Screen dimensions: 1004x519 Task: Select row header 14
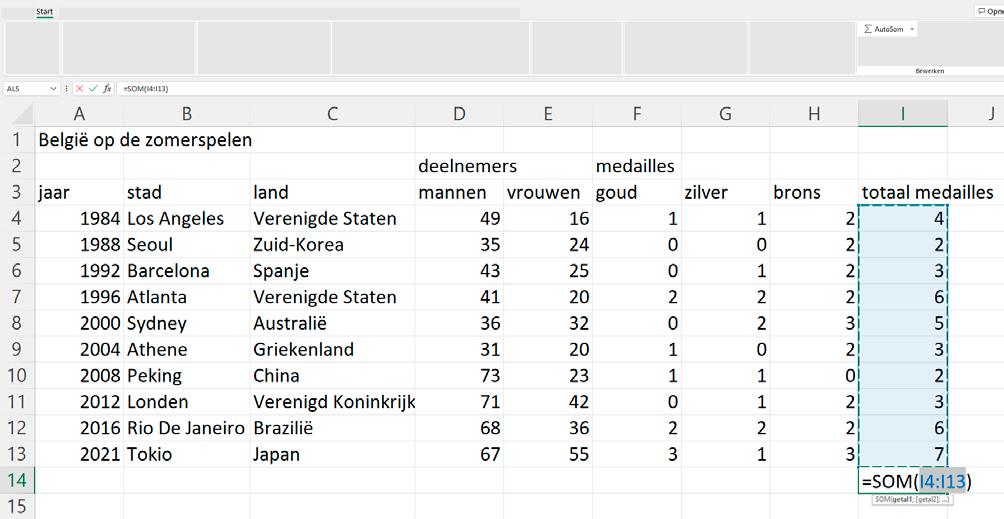tap(17, 481)
